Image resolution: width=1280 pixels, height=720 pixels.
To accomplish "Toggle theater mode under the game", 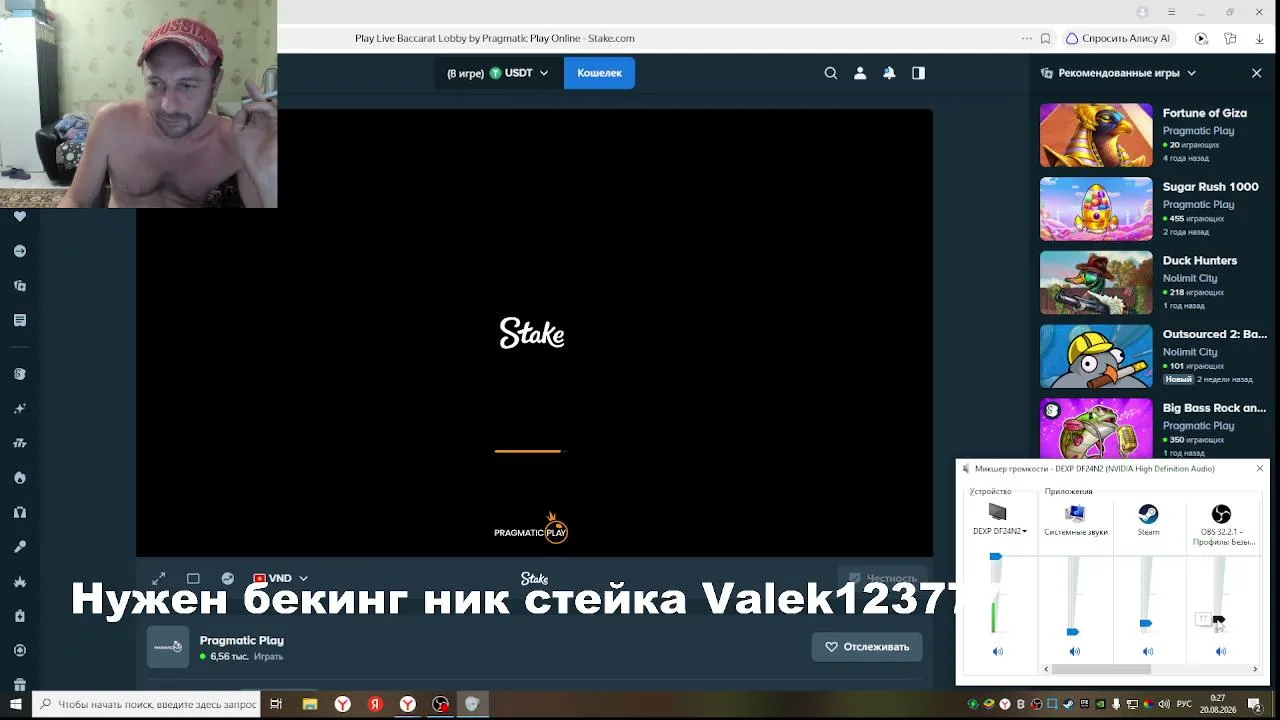I will [193, 578].
